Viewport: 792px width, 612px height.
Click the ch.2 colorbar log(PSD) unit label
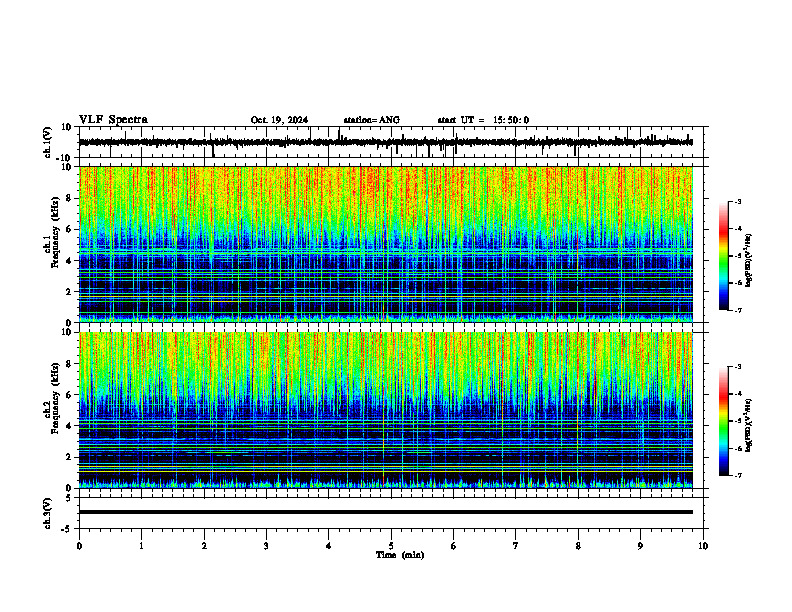749,425
